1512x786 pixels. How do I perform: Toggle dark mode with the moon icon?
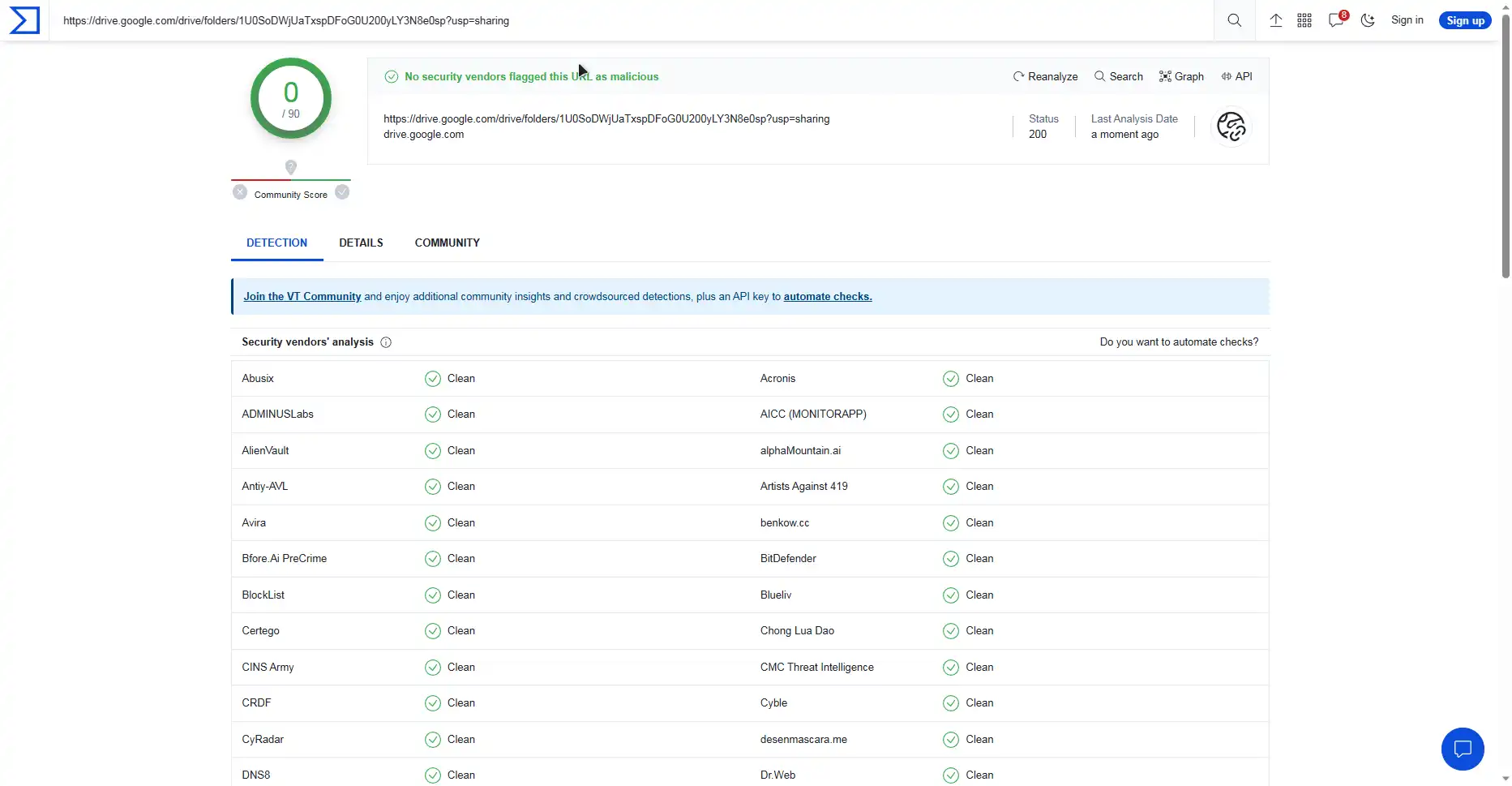coord(1368,20)
